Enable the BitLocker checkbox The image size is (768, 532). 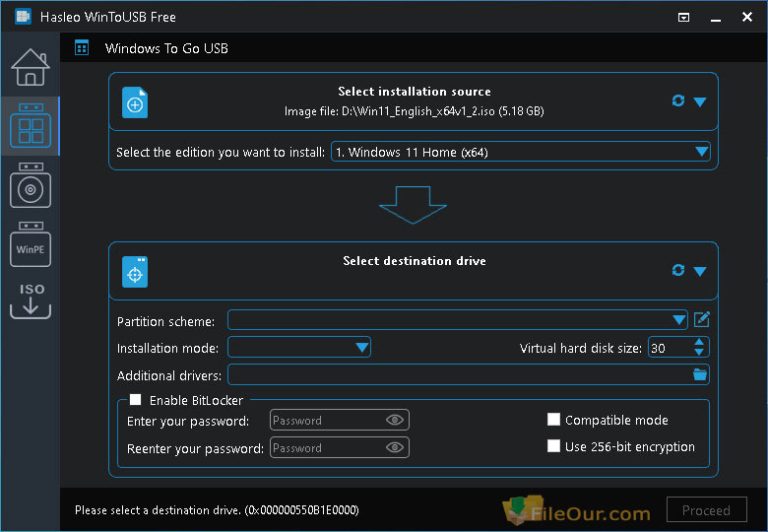coord(135,400)
